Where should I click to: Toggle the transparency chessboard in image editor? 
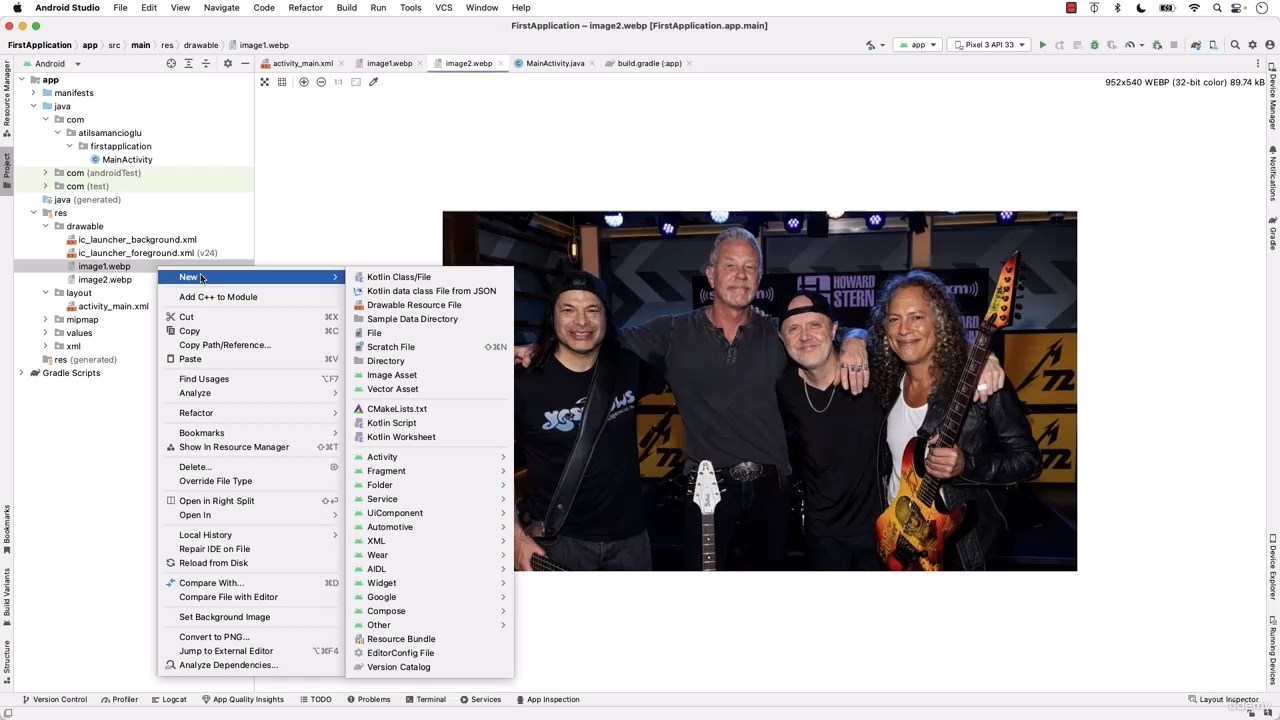point(265,82)
